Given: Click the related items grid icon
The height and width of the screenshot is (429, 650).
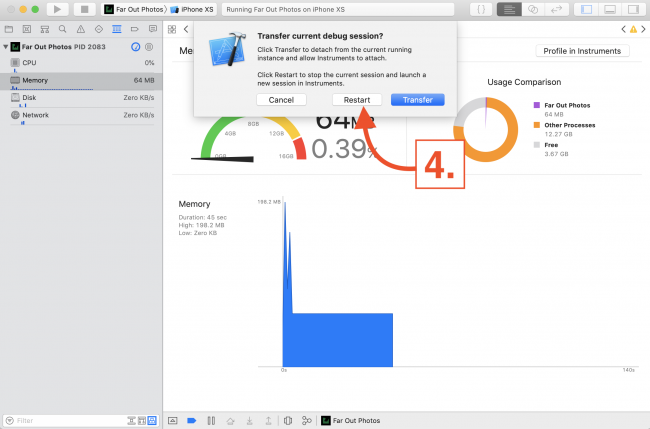Looking at the screenshot, I should 172,29.
